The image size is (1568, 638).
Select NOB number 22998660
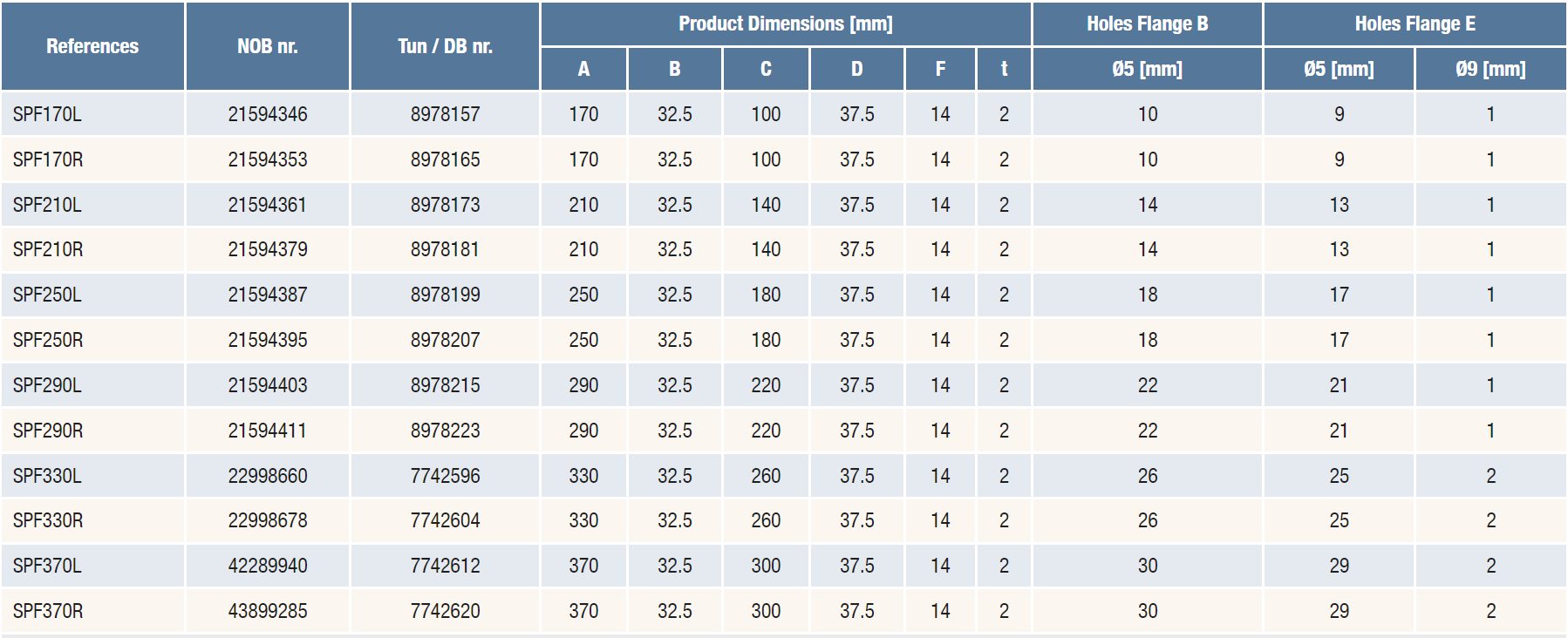(x=268, y=476)
